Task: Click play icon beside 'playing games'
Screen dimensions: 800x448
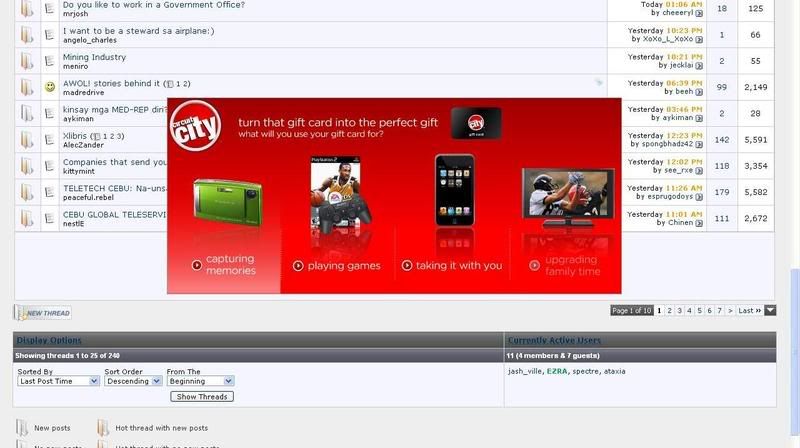Action: pos(298,266)
